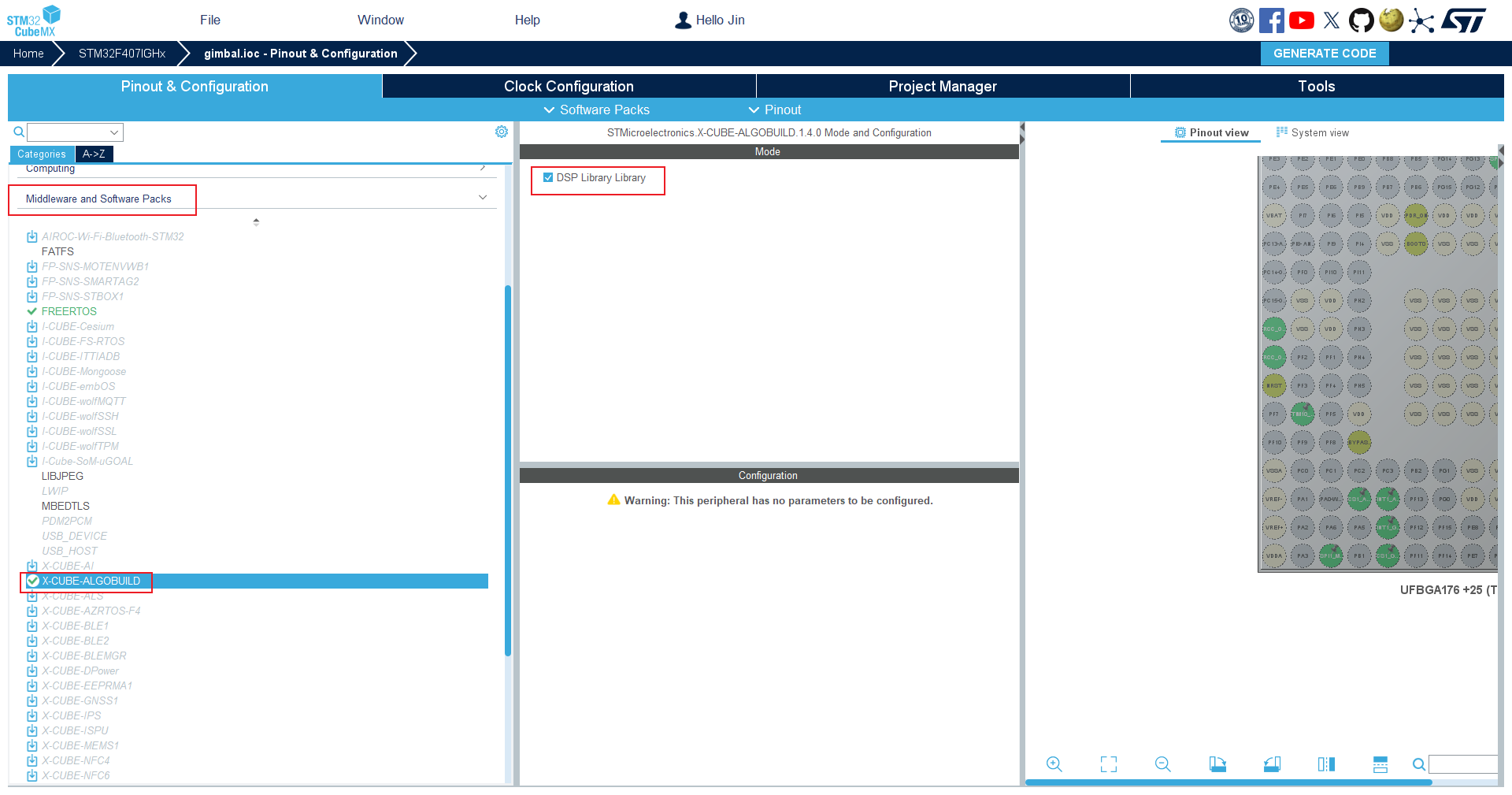Click the magnifier icon in the categories panel

pos(19,132)
